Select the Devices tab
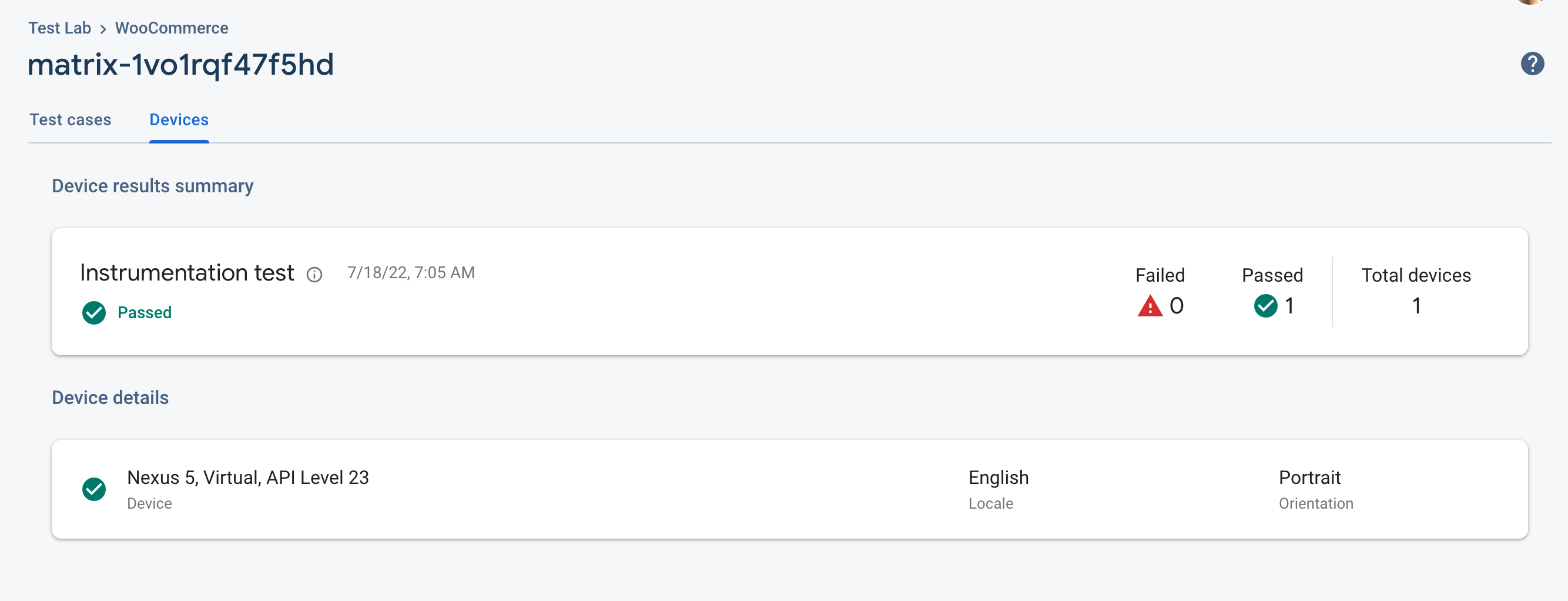The height and width of the screenshot is (601, 1568). coord(179,120)
